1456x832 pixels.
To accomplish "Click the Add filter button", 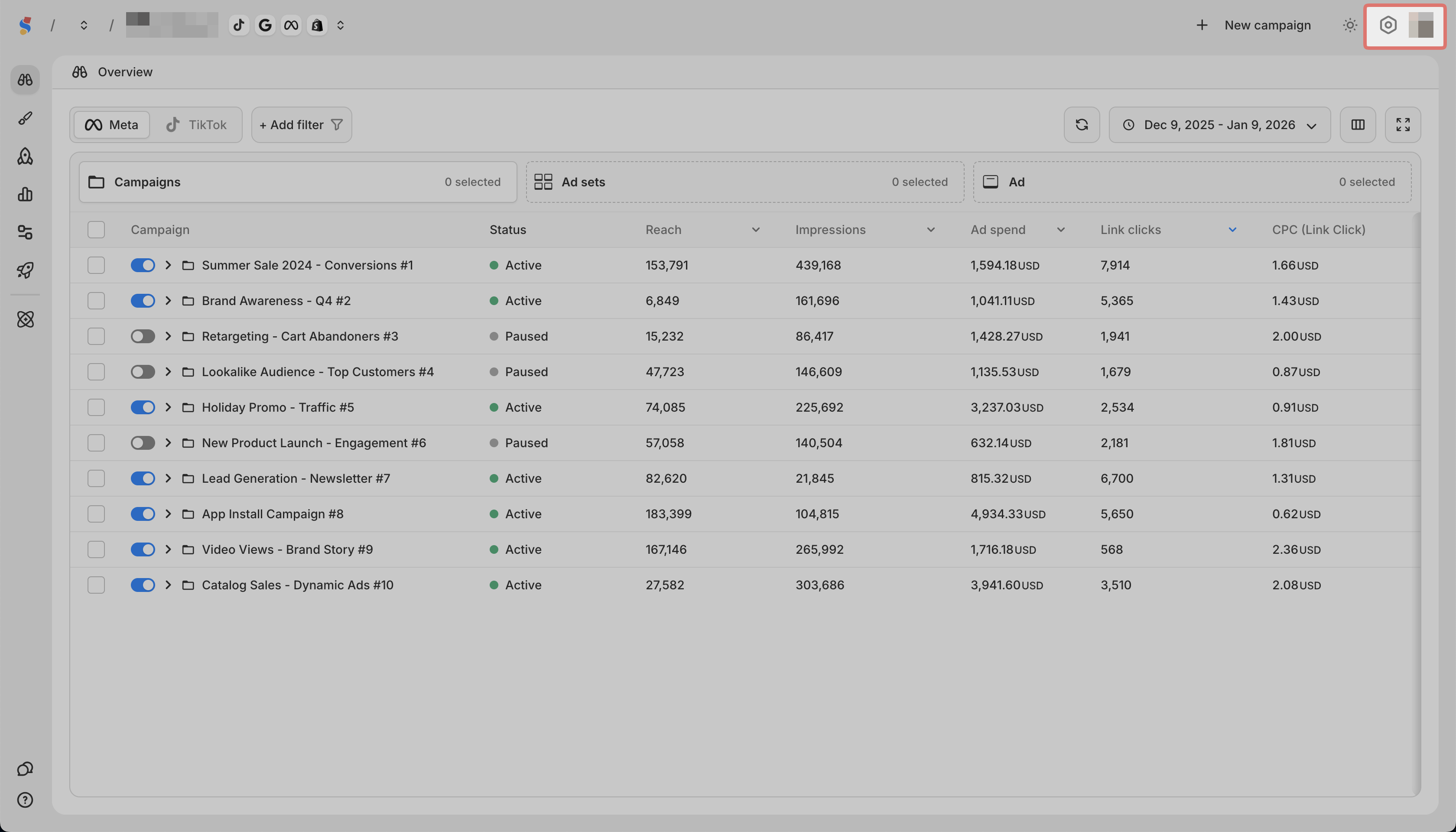I will 301,124.
